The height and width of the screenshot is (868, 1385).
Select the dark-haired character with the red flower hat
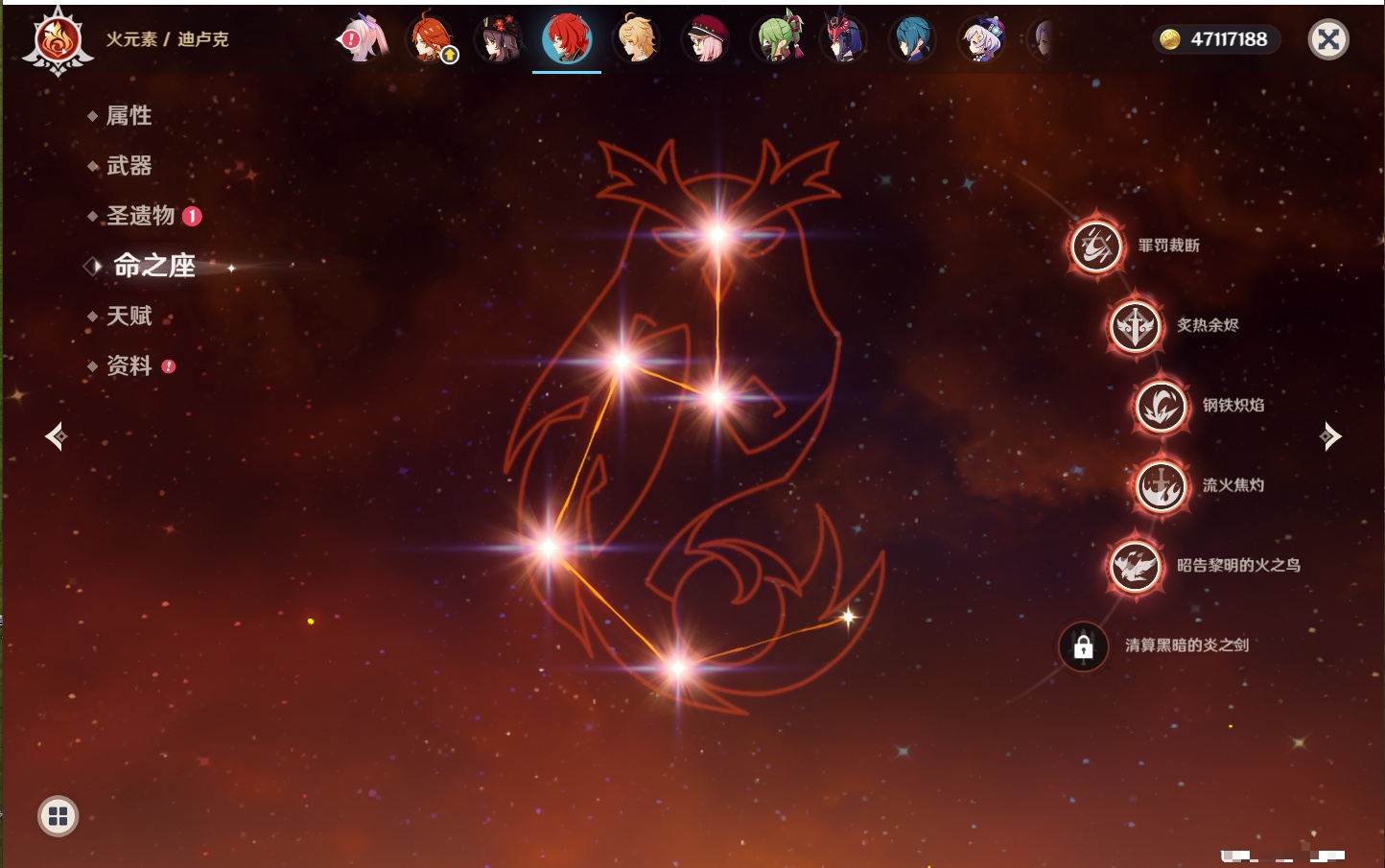click(499, 39)
